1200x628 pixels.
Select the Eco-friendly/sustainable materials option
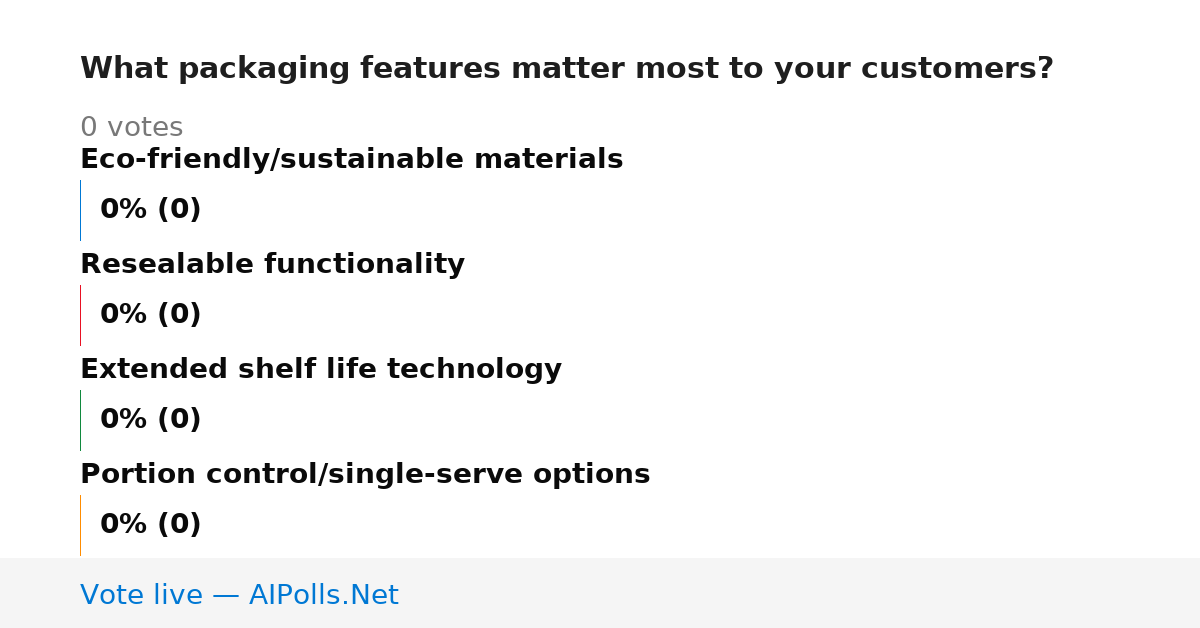click(351, 160)
